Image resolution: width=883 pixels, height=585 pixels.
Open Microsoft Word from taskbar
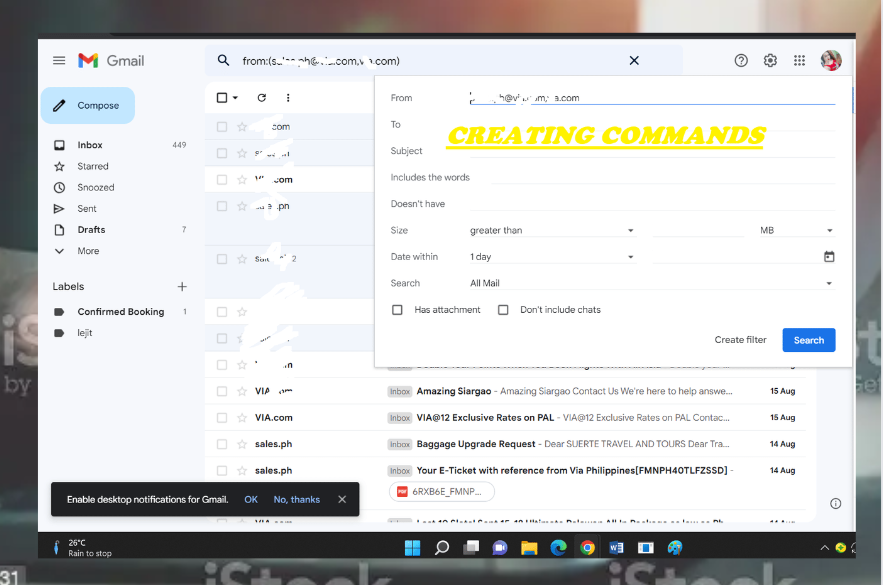[616, 548]
